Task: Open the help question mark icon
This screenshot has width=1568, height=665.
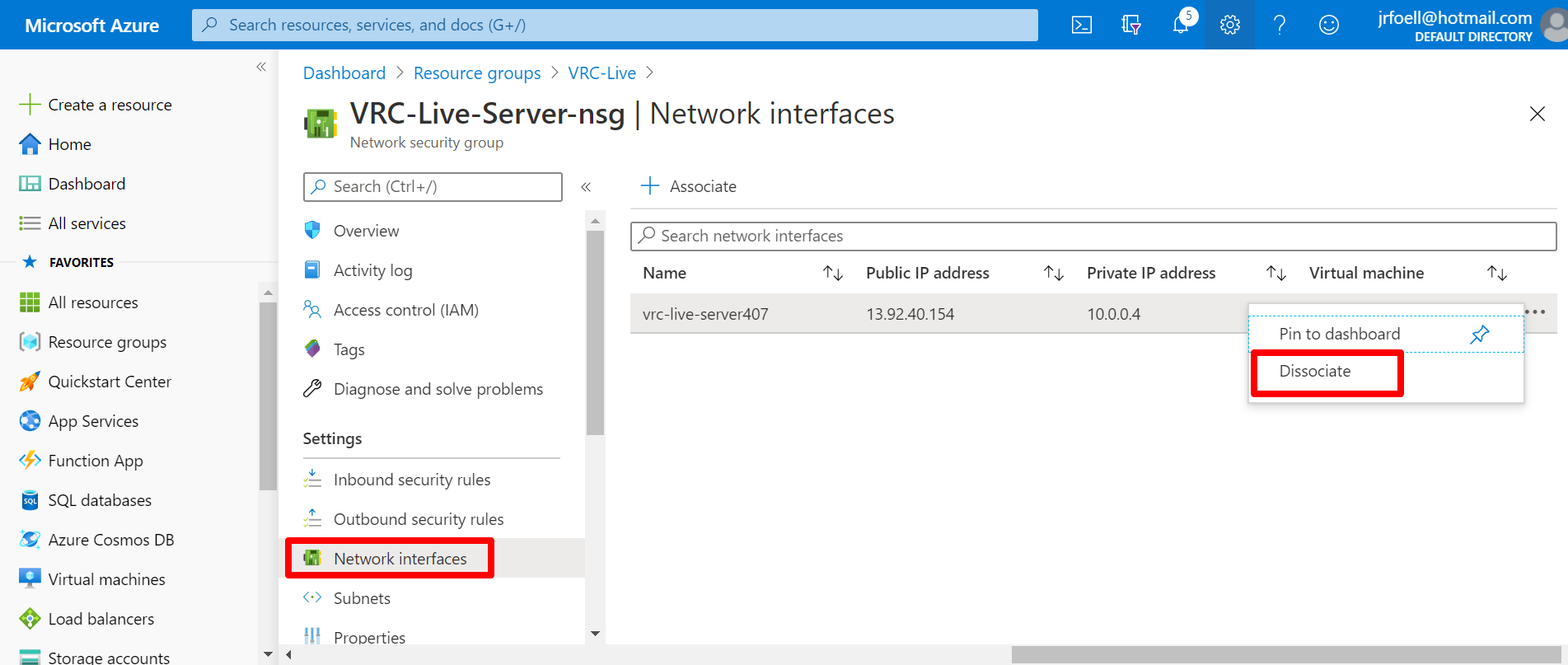Action: [1280, 25]
